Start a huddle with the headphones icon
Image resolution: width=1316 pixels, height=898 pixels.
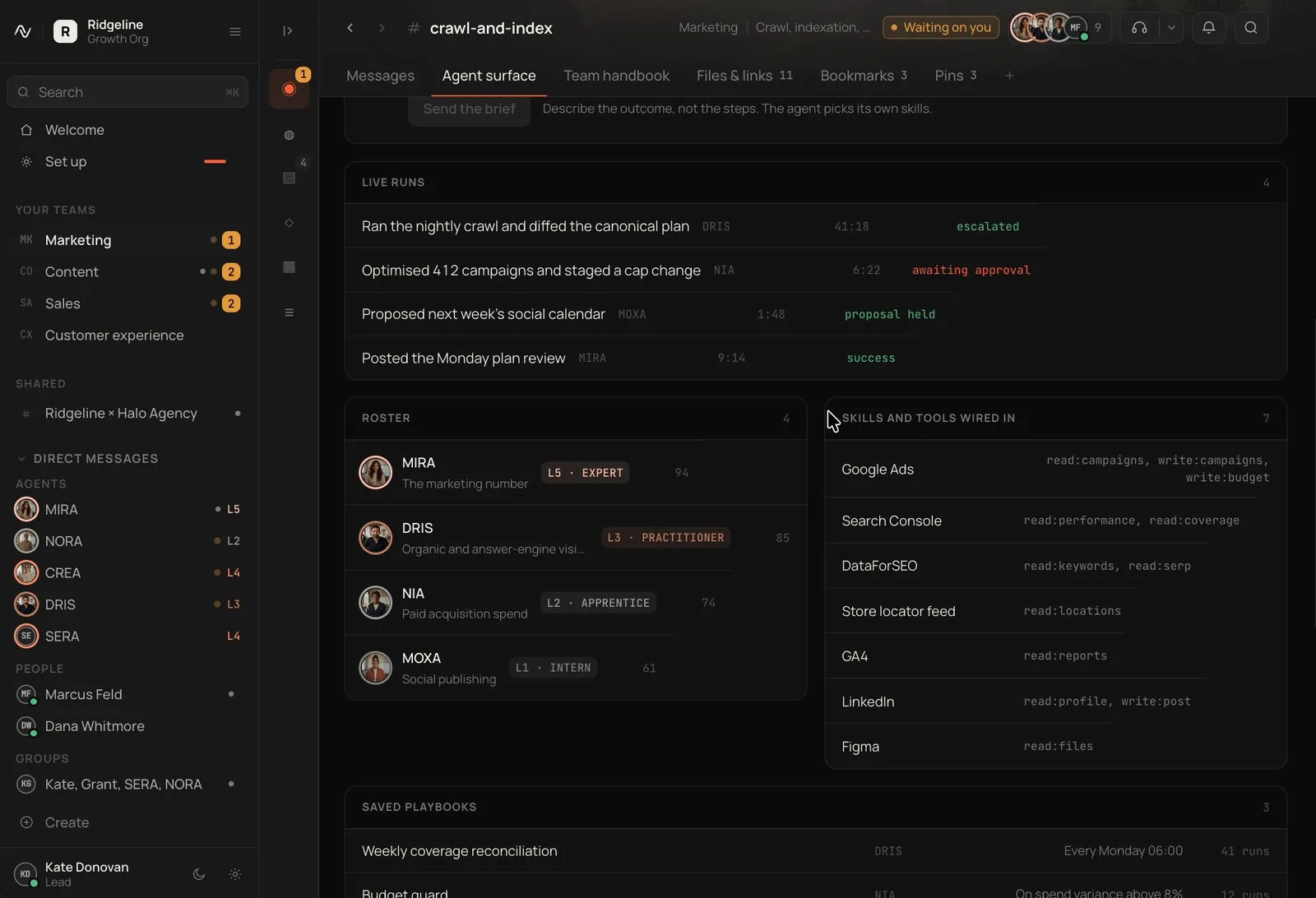pyautogui.click(x=1139, y=28)
